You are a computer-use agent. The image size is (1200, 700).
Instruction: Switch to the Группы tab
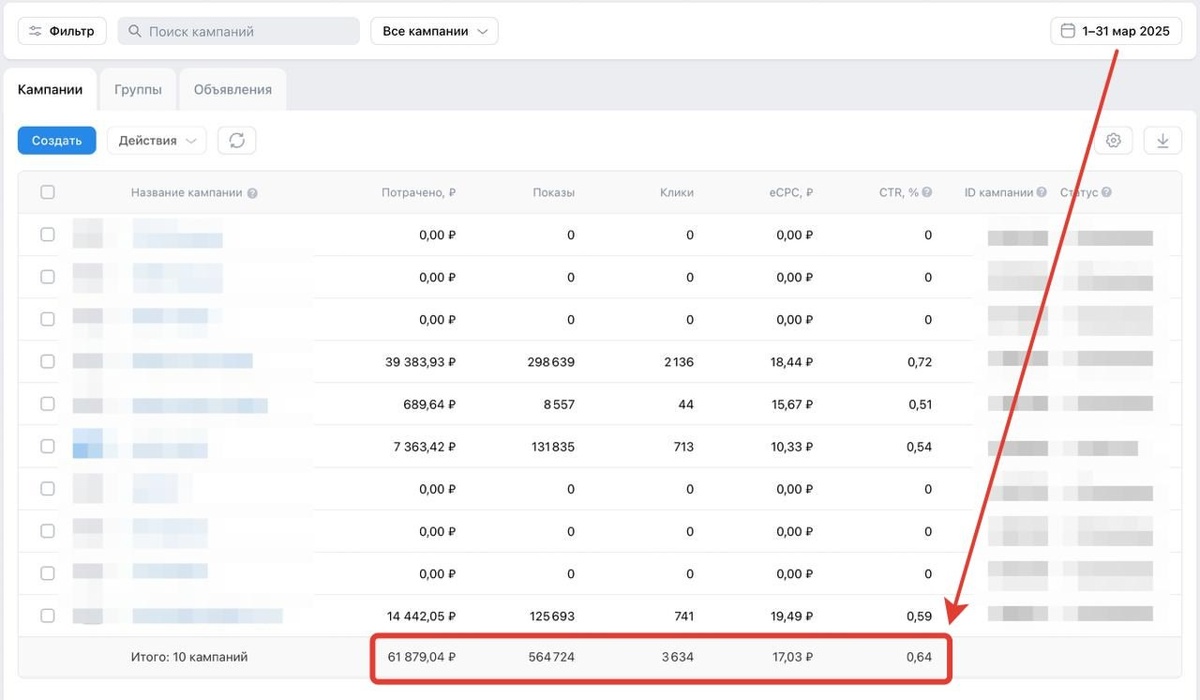tap(138, 89)
